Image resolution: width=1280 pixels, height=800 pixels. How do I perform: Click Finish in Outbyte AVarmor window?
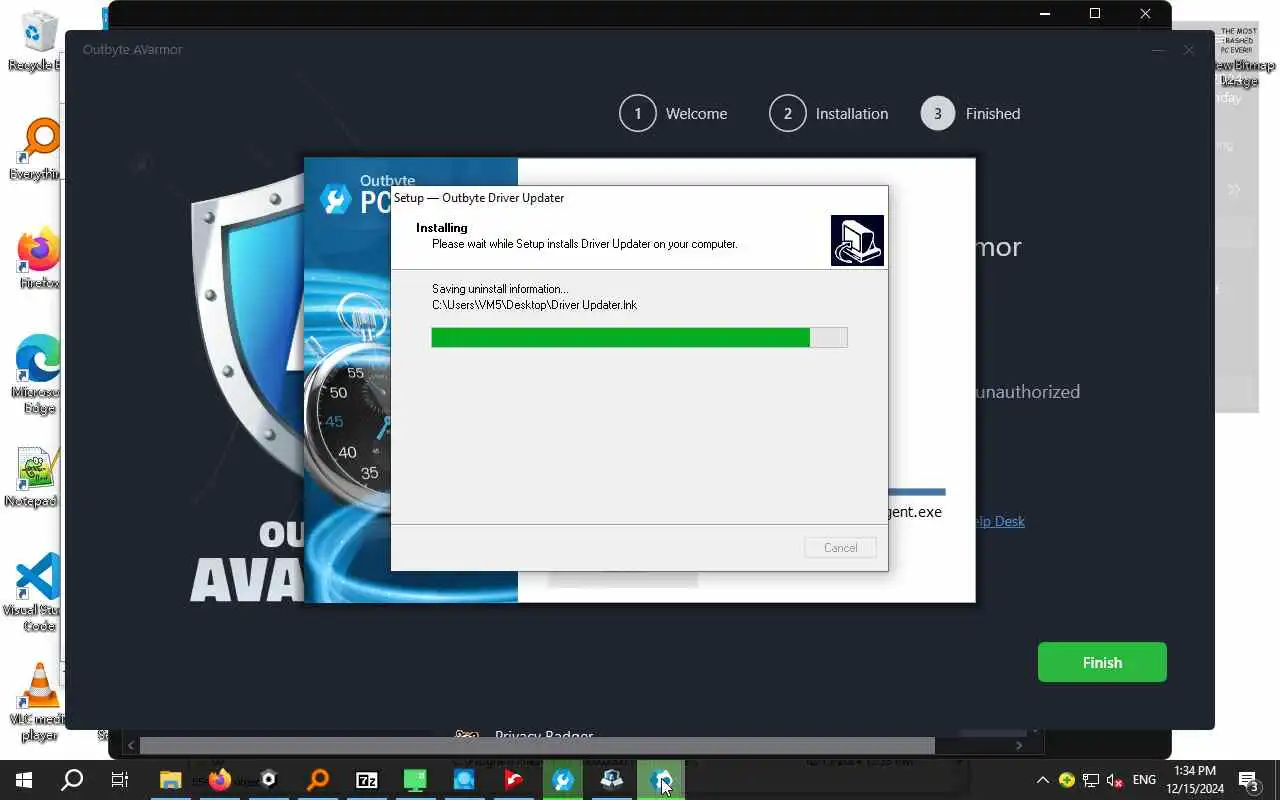tap(1102, 662)
